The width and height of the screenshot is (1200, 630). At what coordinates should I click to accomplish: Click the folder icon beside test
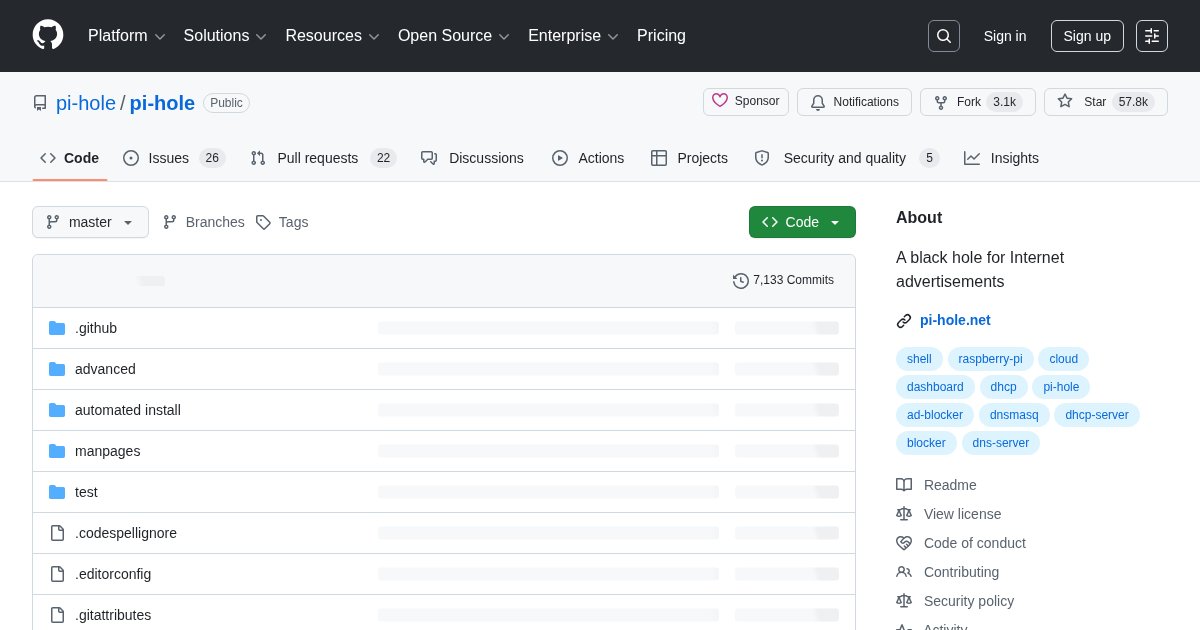[57, 492]
